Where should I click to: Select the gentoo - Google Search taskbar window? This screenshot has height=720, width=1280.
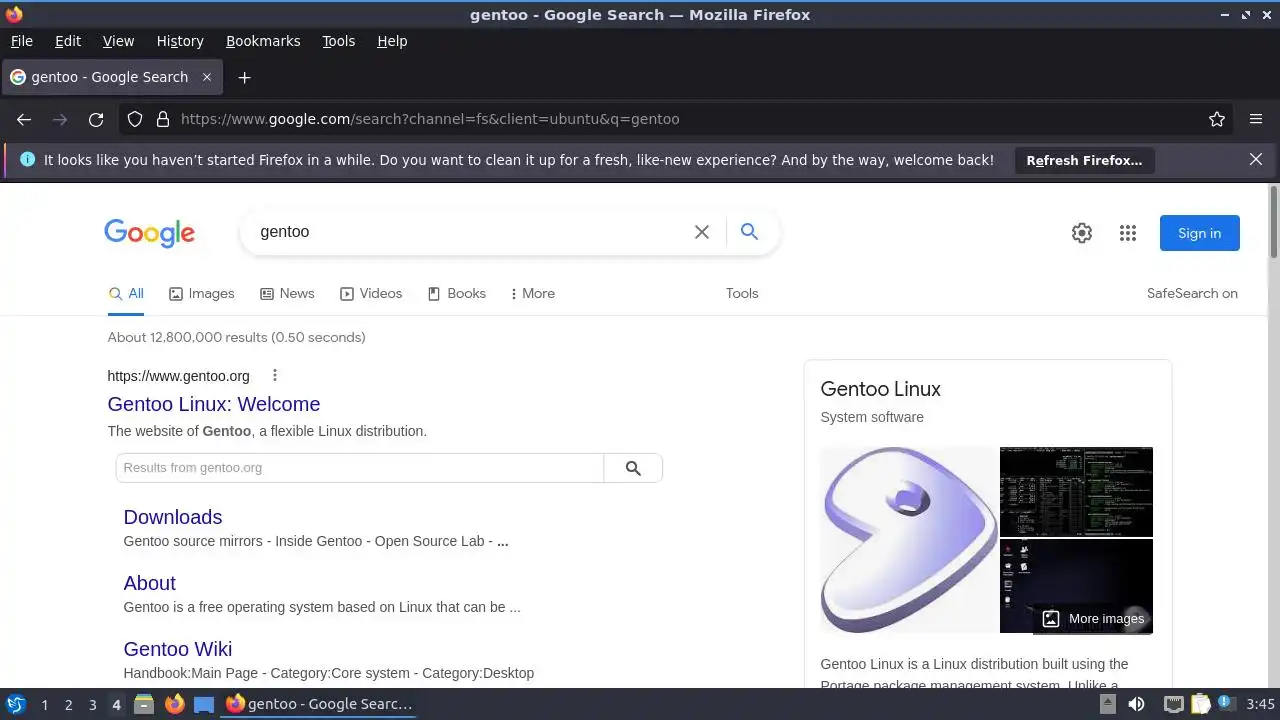point(320,705)
